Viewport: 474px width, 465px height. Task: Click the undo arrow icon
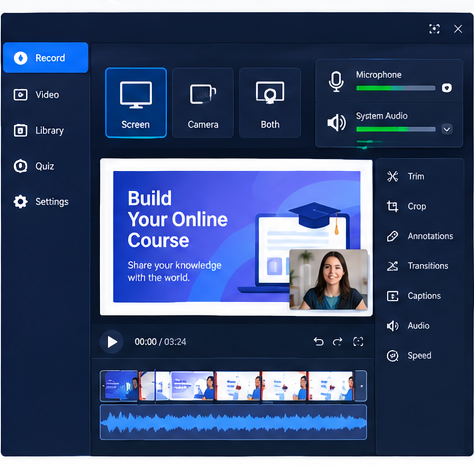pyautogui.click(x=319, y=342)
